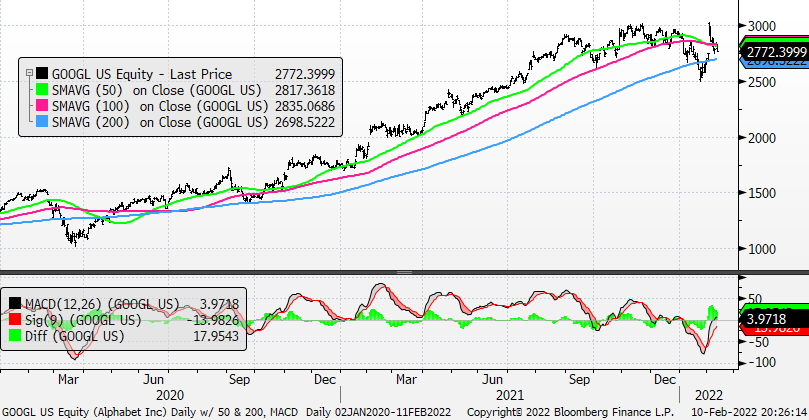Click the date range "Daily 02JAN2020-11FEB2022"
This screenshot has width=809, height=420.
(378, 412)
